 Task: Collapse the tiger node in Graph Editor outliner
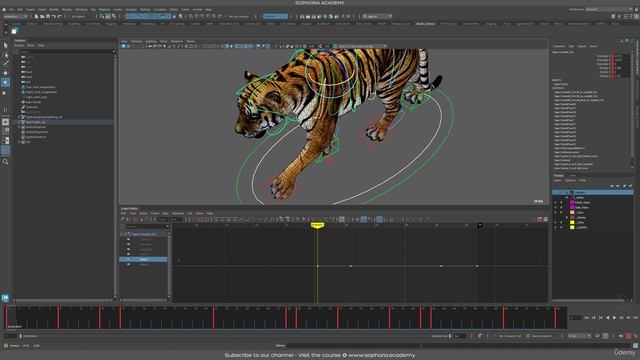122,234
